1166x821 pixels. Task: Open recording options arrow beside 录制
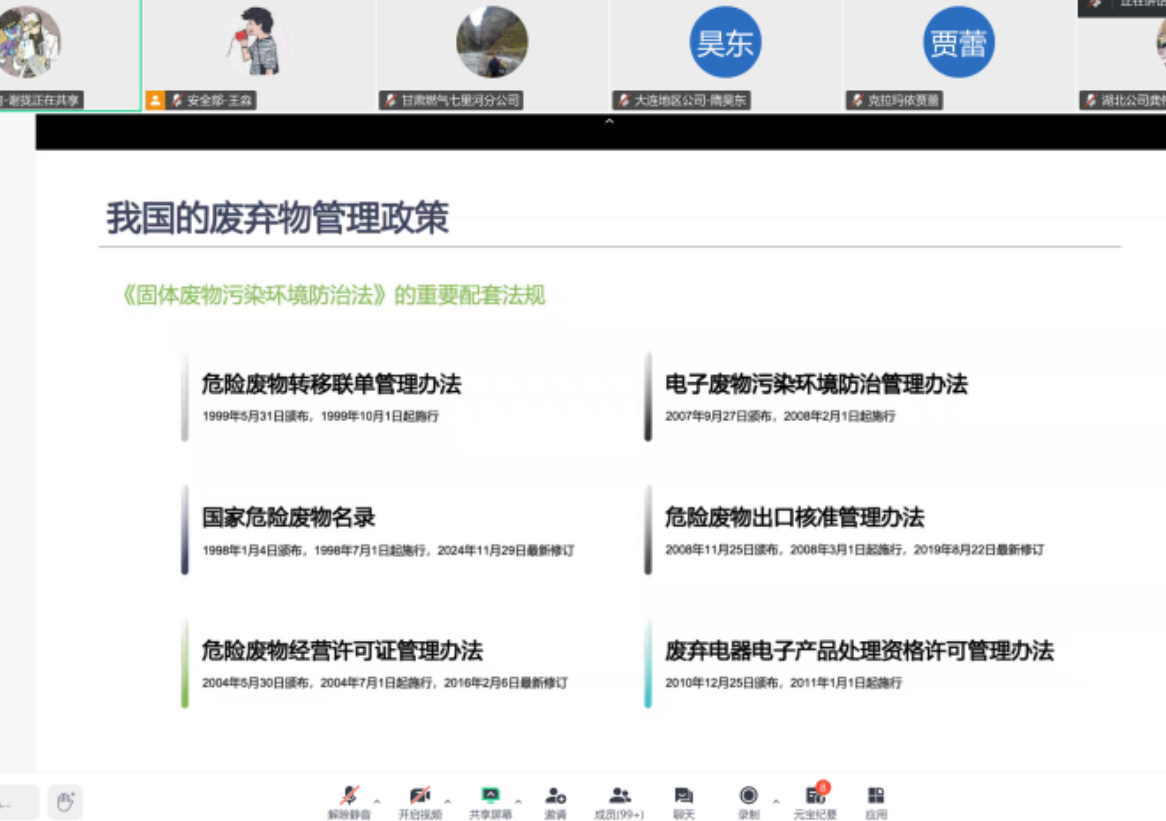776,802
